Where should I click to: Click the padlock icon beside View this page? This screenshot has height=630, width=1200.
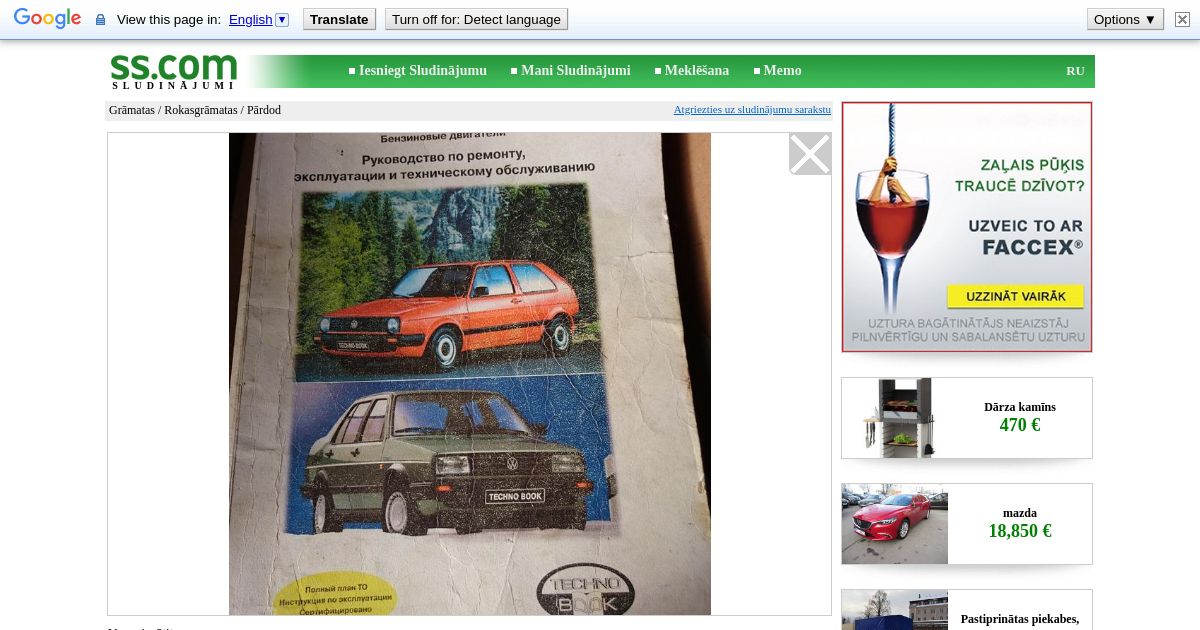click(100, 20)
